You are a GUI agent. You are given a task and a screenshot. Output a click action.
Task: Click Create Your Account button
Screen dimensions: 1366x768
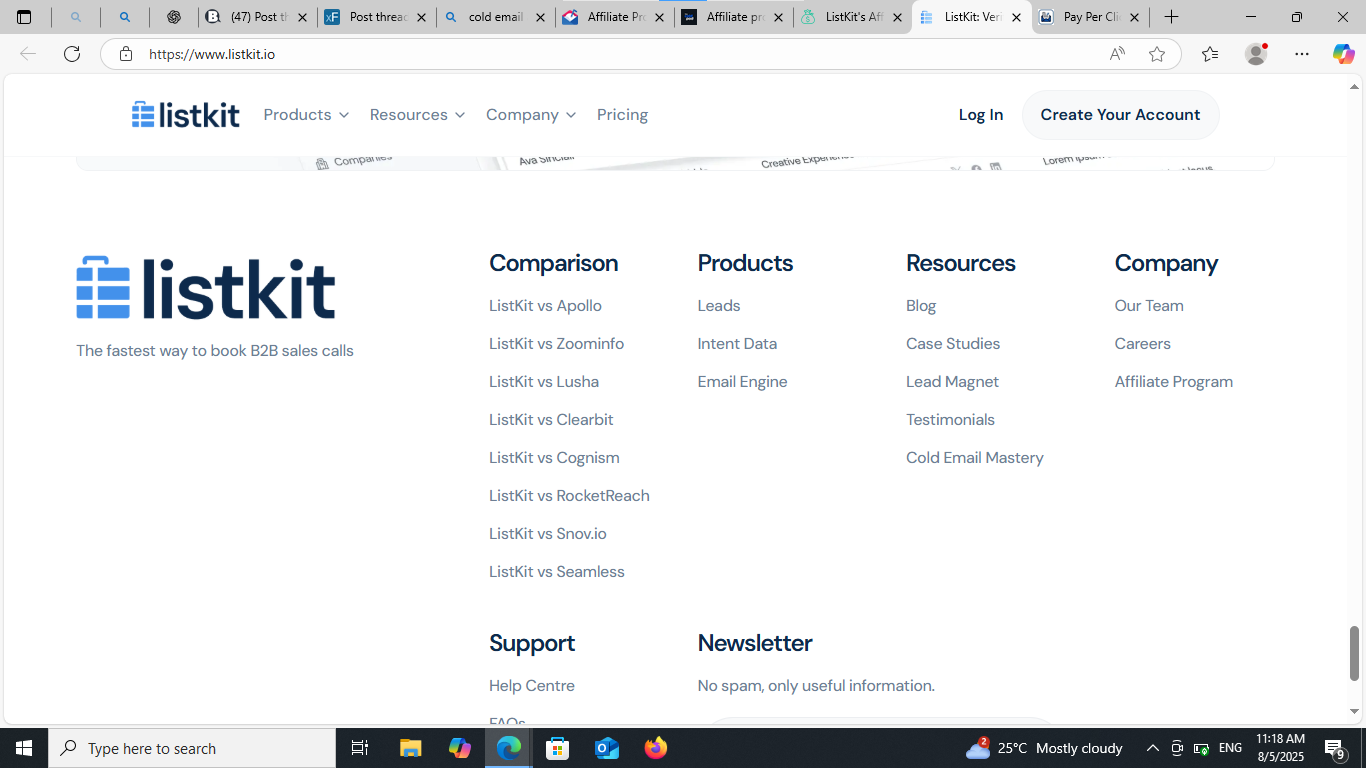click(x=1120, y=115)
